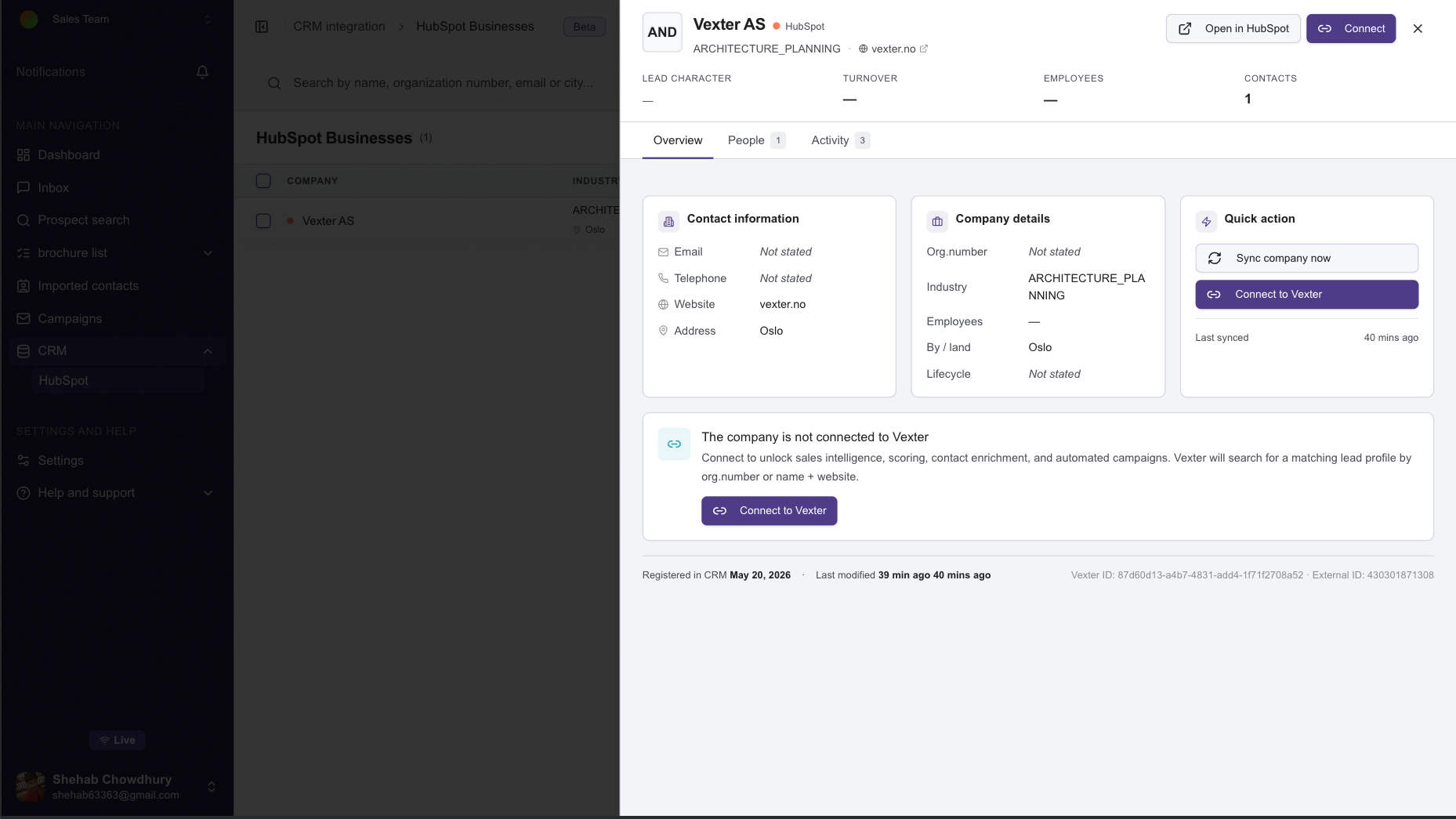Click the external link icon beside vexter.no
Screen dimensions: 1456x819
tap(924, 49)
